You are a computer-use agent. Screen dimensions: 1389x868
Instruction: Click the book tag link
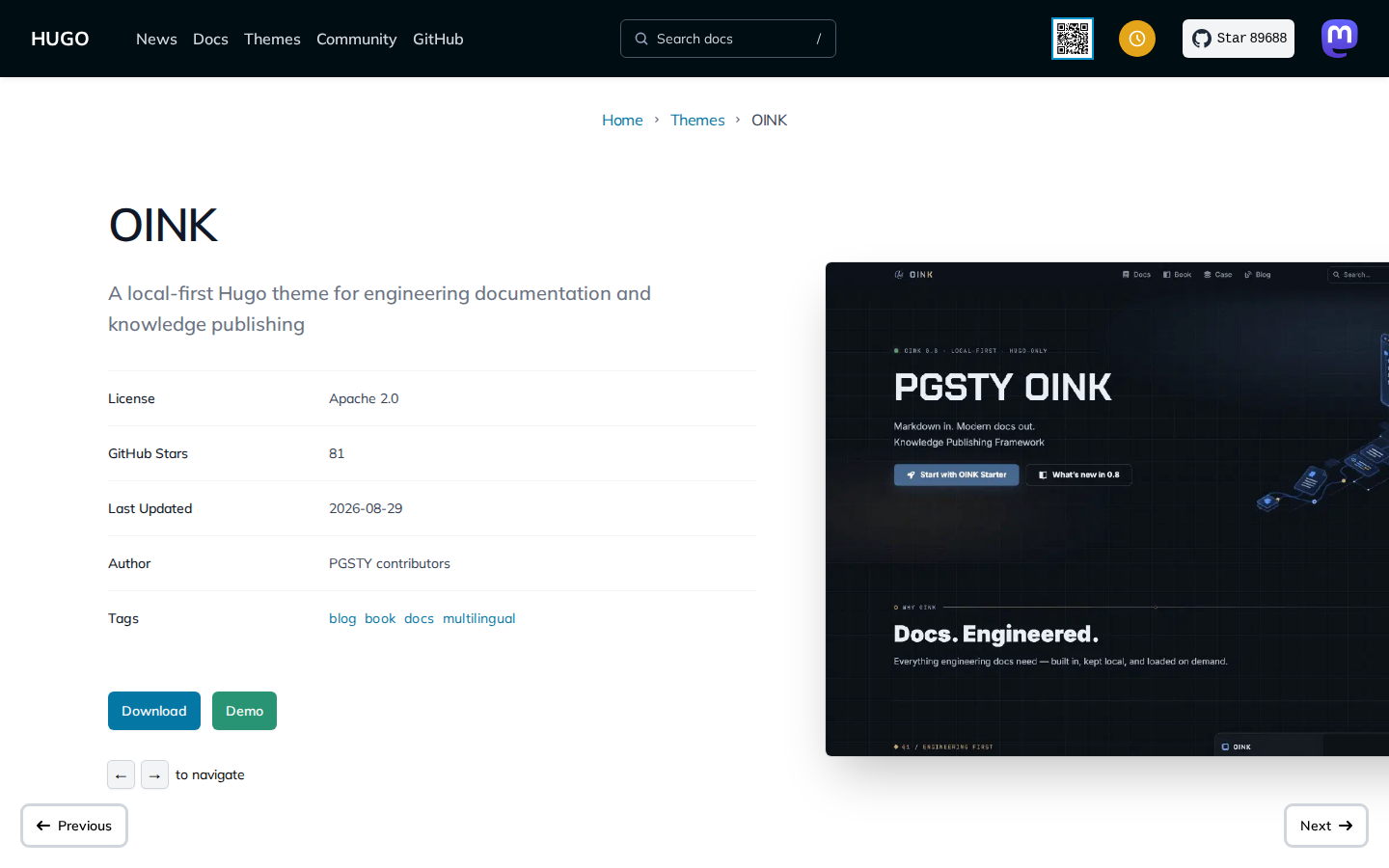tap(380, 618)
